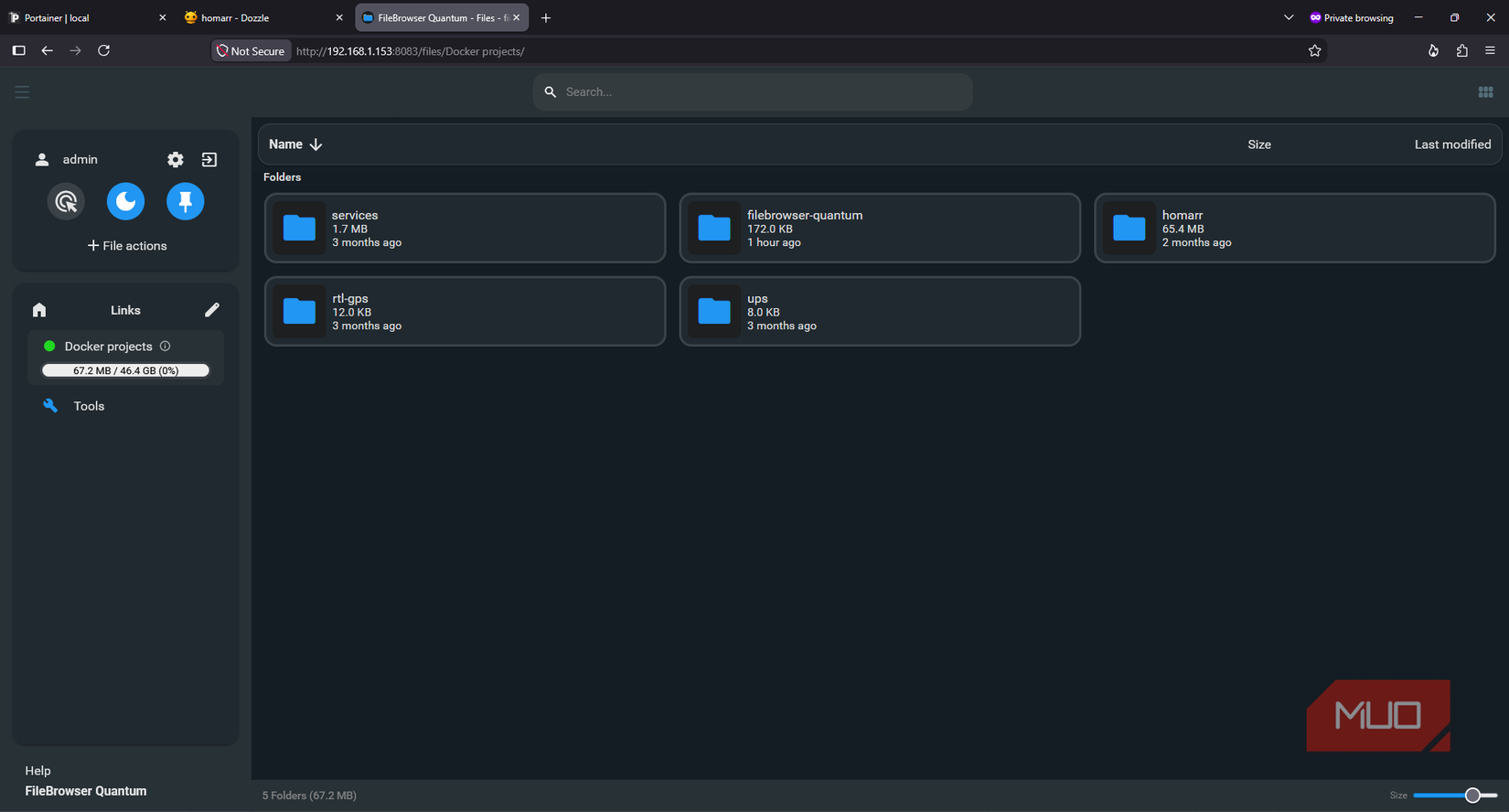
Task: Open Tools from the sidebar
Action: pos(89,406)
